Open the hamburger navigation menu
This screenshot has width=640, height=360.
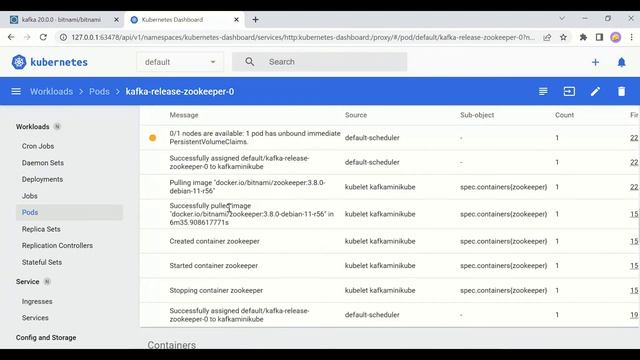pos(16,91)
